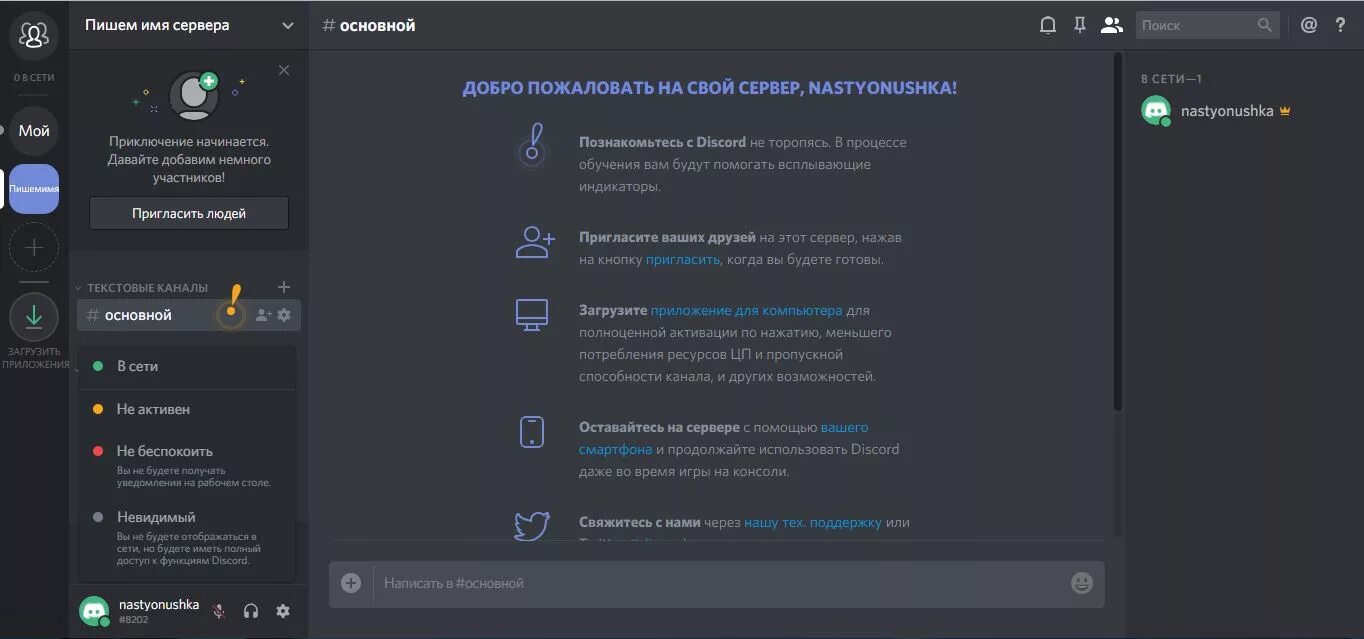Open notification settings bell icon

1048,25
